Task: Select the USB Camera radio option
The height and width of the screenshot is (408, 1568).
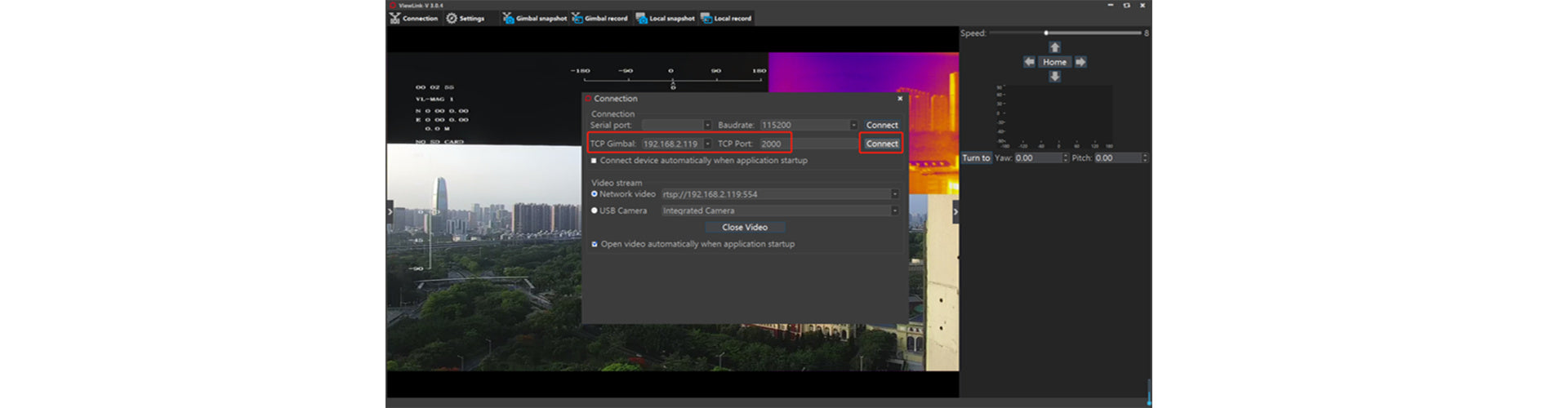Action: tap(595, 211)
